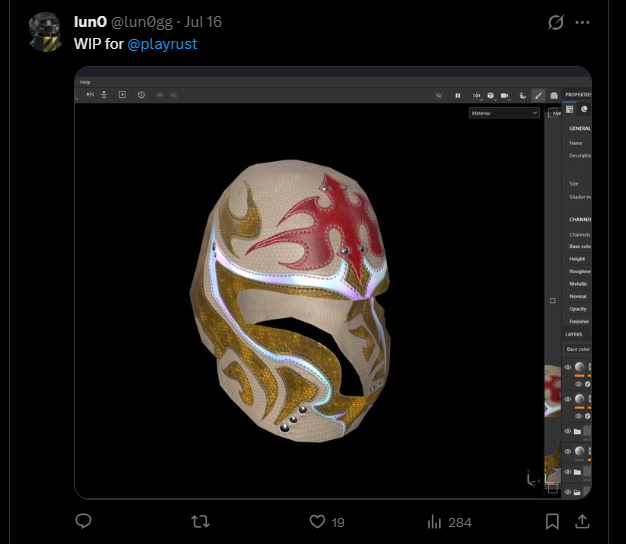Image resolution: width=626 pixels, height=544 pixels.
Task: Toggle the bottom open-folder layer's eye icon
Action: click(x=568, y=492)
